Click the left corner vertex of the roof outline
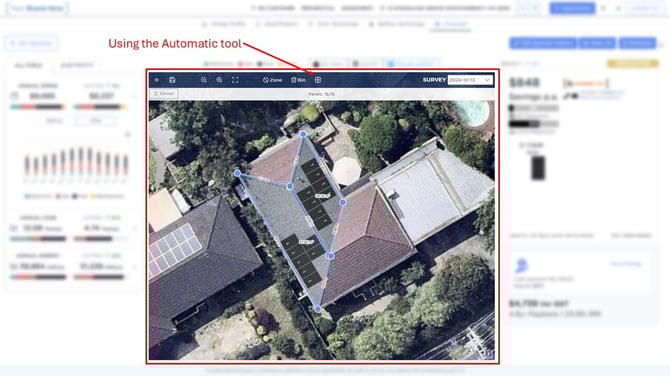The width and height of the screenshot is (670, 376). coord(237,173)
